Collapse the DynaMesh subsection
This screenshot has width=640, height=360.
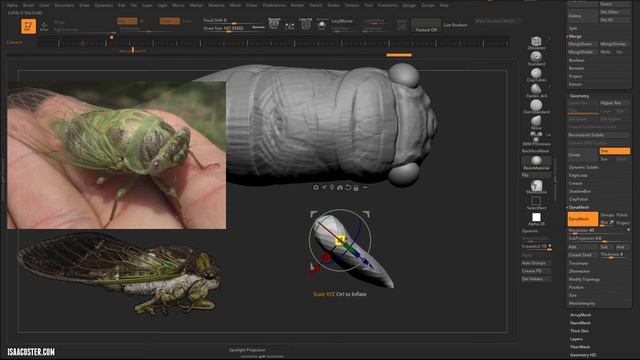[578, 207]
